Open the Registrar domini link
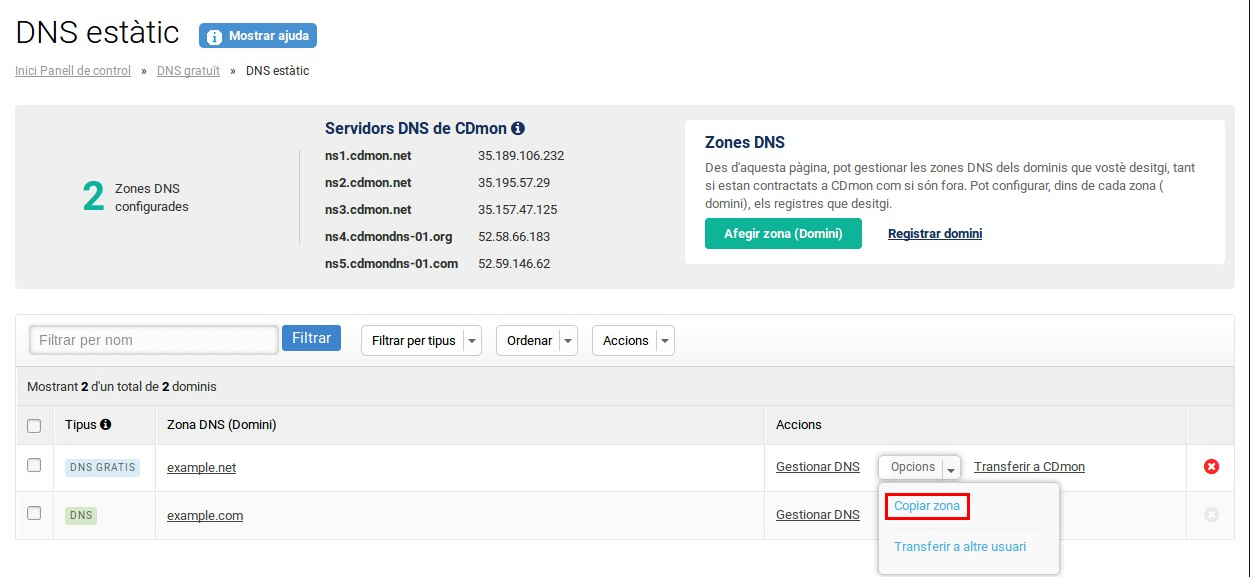The image size is (1250, 577). tap(935, 234)
